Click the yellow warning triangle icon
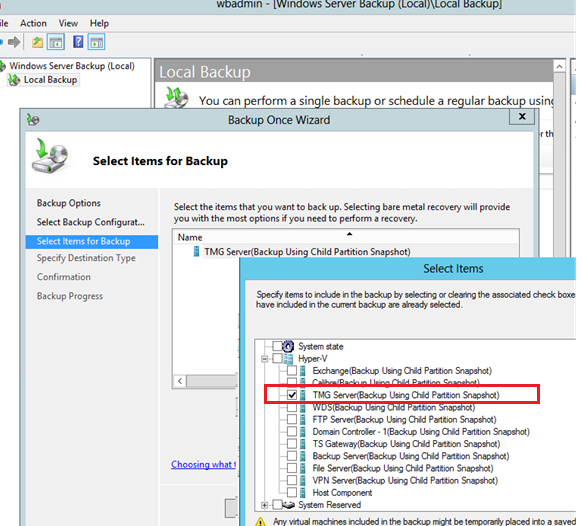 261,522
